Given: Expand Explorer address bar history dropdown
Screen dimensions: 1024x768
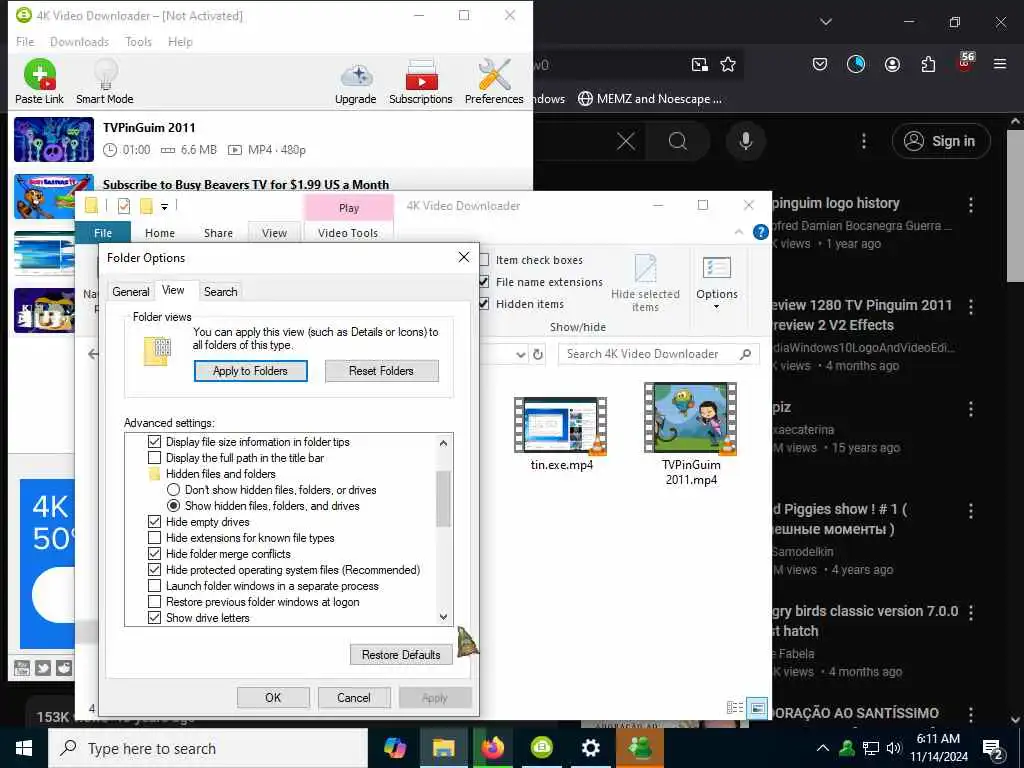Looking at the screenshot, I should (x=520, y=354).
